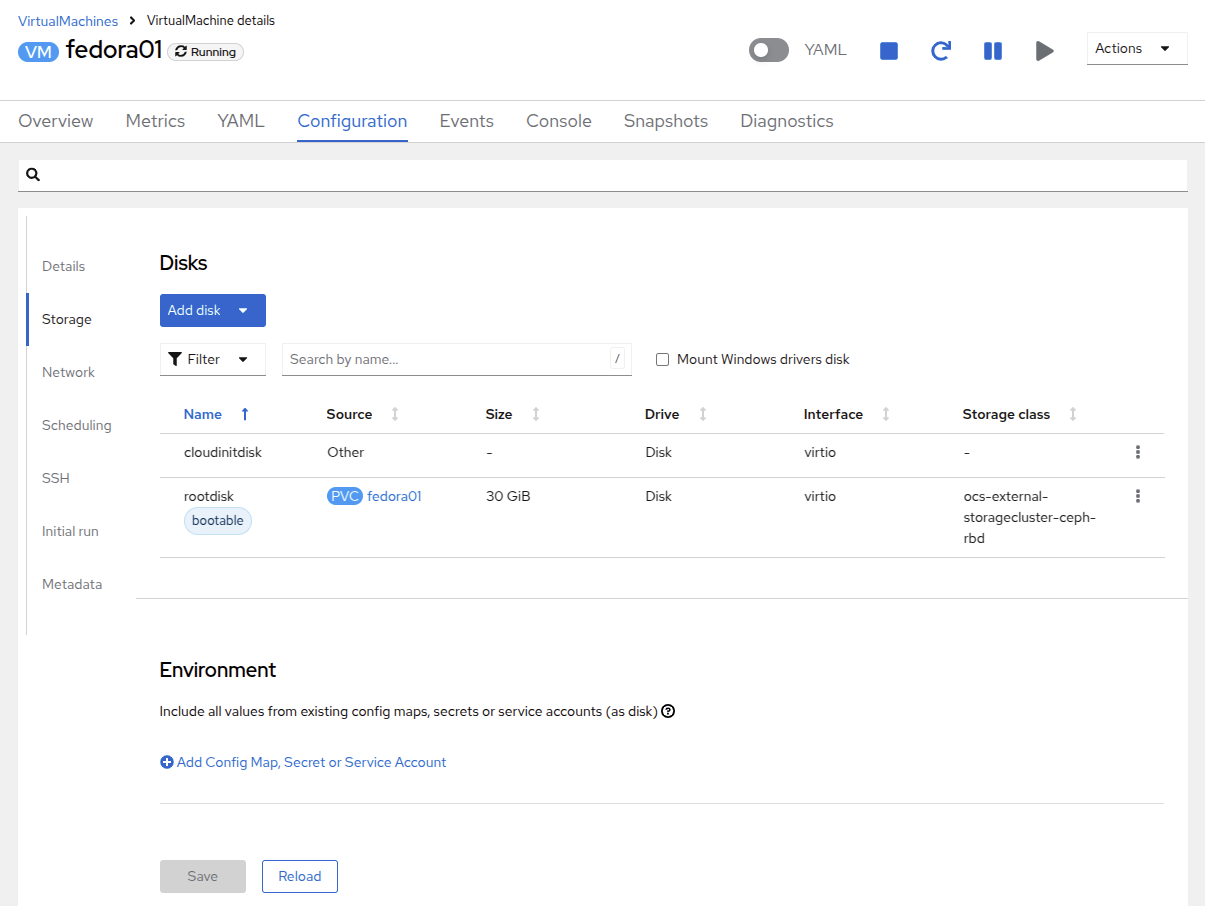Switch to the Snapshots tab
Screen dimensions: 1205x906
point(665,121)
